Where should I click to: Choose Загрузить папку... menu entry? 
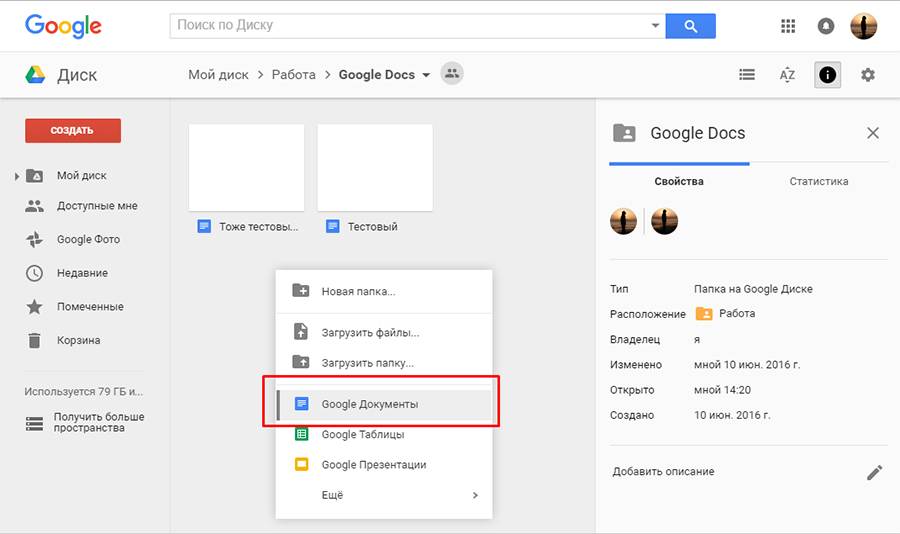point(384,363)
